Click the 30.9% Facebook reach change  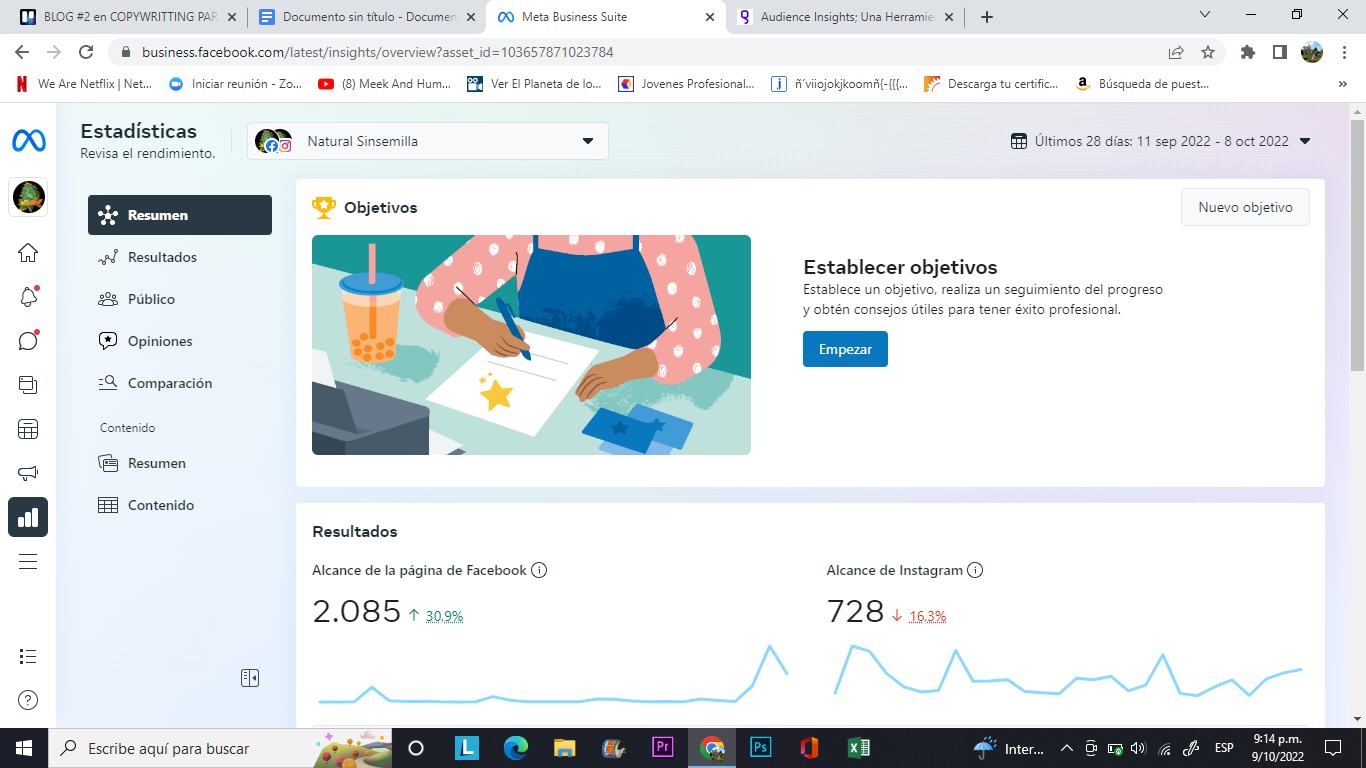click(444, 616)
